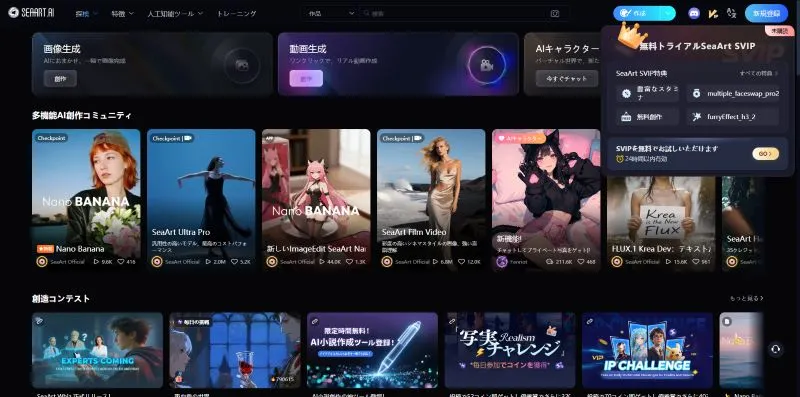Click the heart icon on Nano Banana card

(121, 261)
